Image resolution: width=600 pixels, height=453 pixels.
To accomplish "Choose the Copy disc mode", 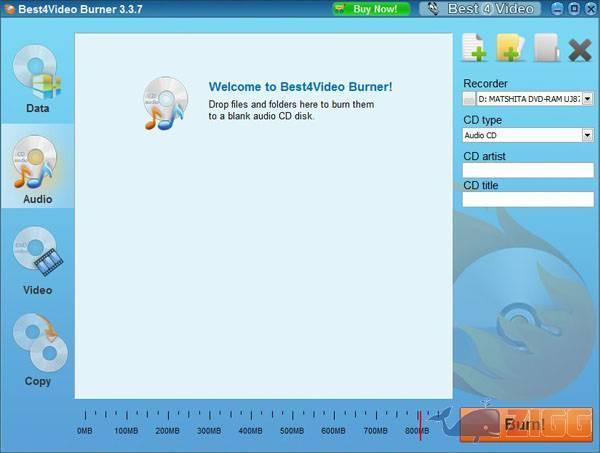I will click(39, 350).
